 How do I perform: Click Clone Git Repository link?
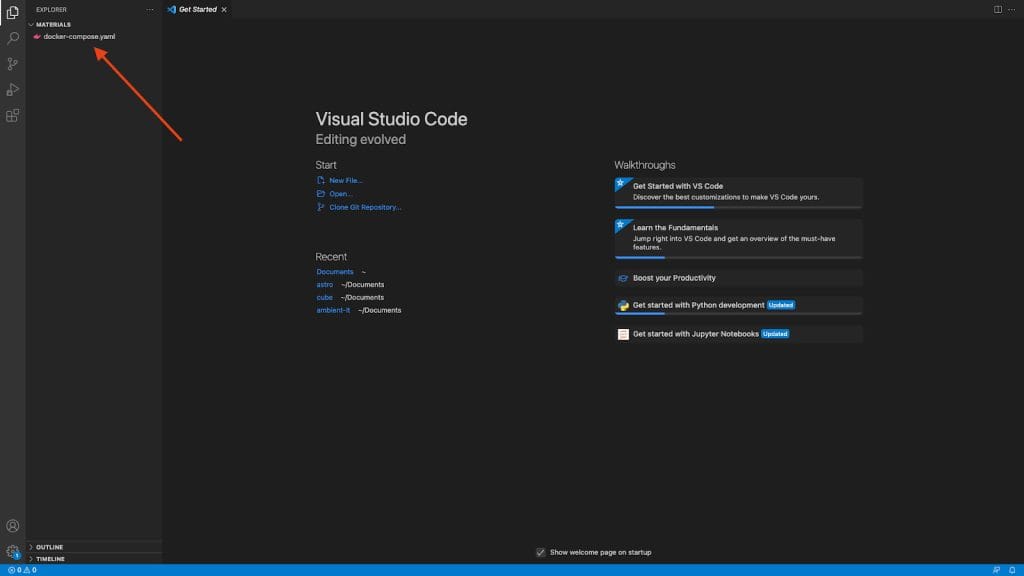[x=365, y=207]
